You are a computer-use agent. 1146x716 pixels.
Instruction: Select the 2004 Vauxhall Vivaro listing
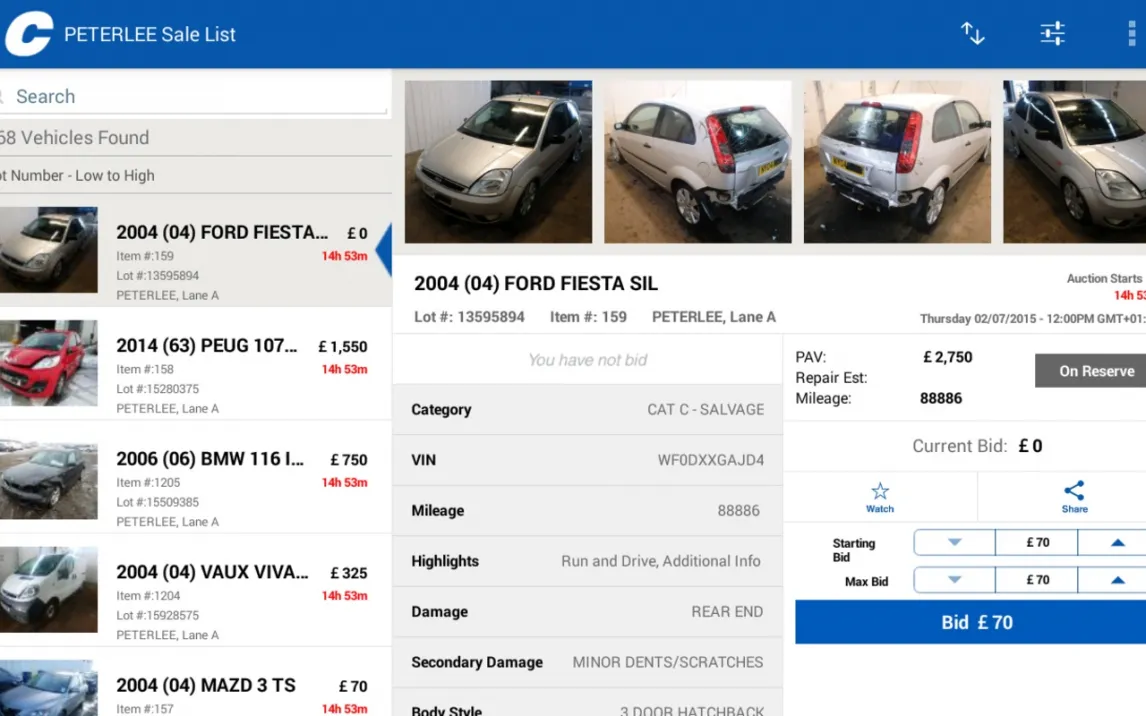point(195,590)
